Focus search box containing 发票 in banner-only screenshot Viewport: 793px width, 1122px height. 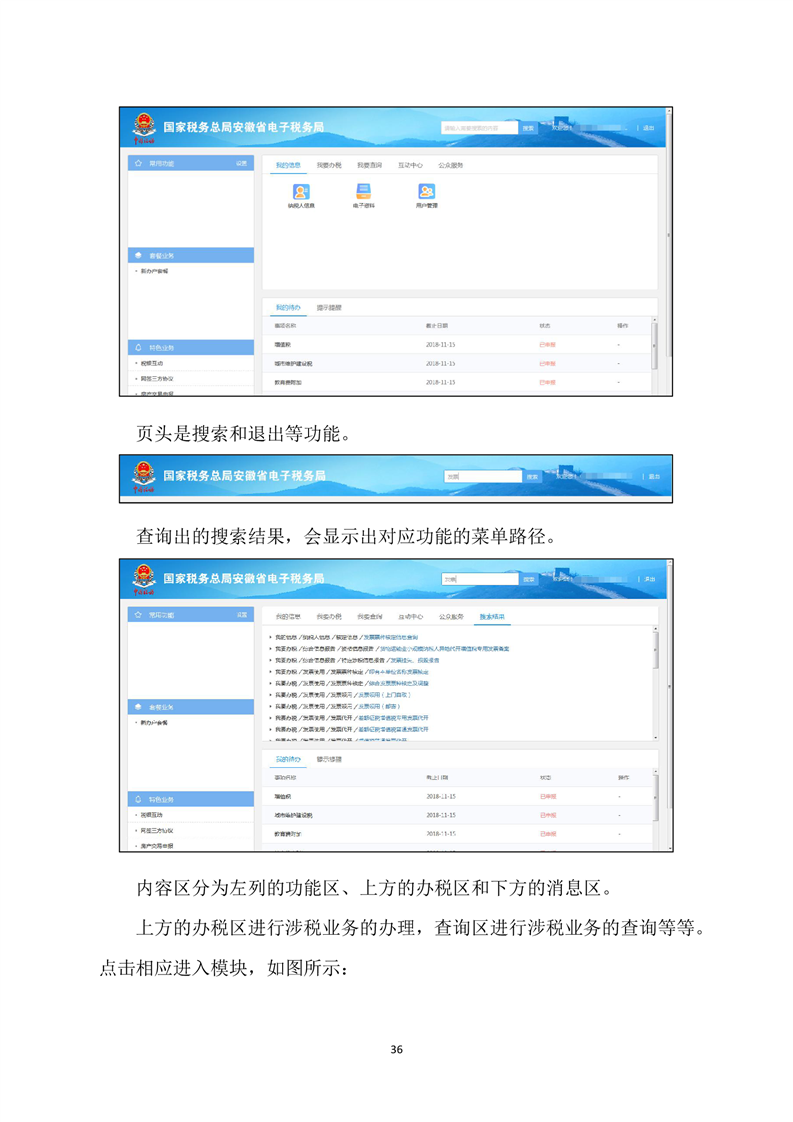(484, 477)
